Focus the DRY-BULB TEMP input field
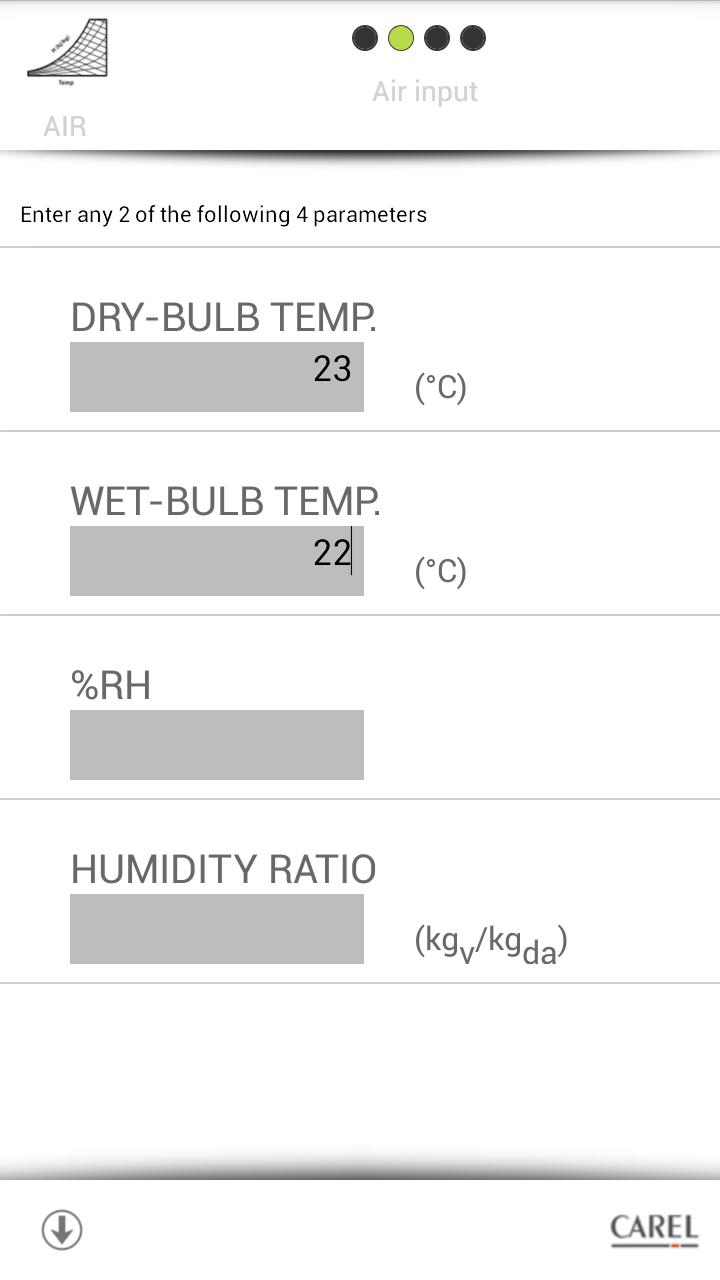The width and height of the screenshot is (720, 1280). [216, 377]
